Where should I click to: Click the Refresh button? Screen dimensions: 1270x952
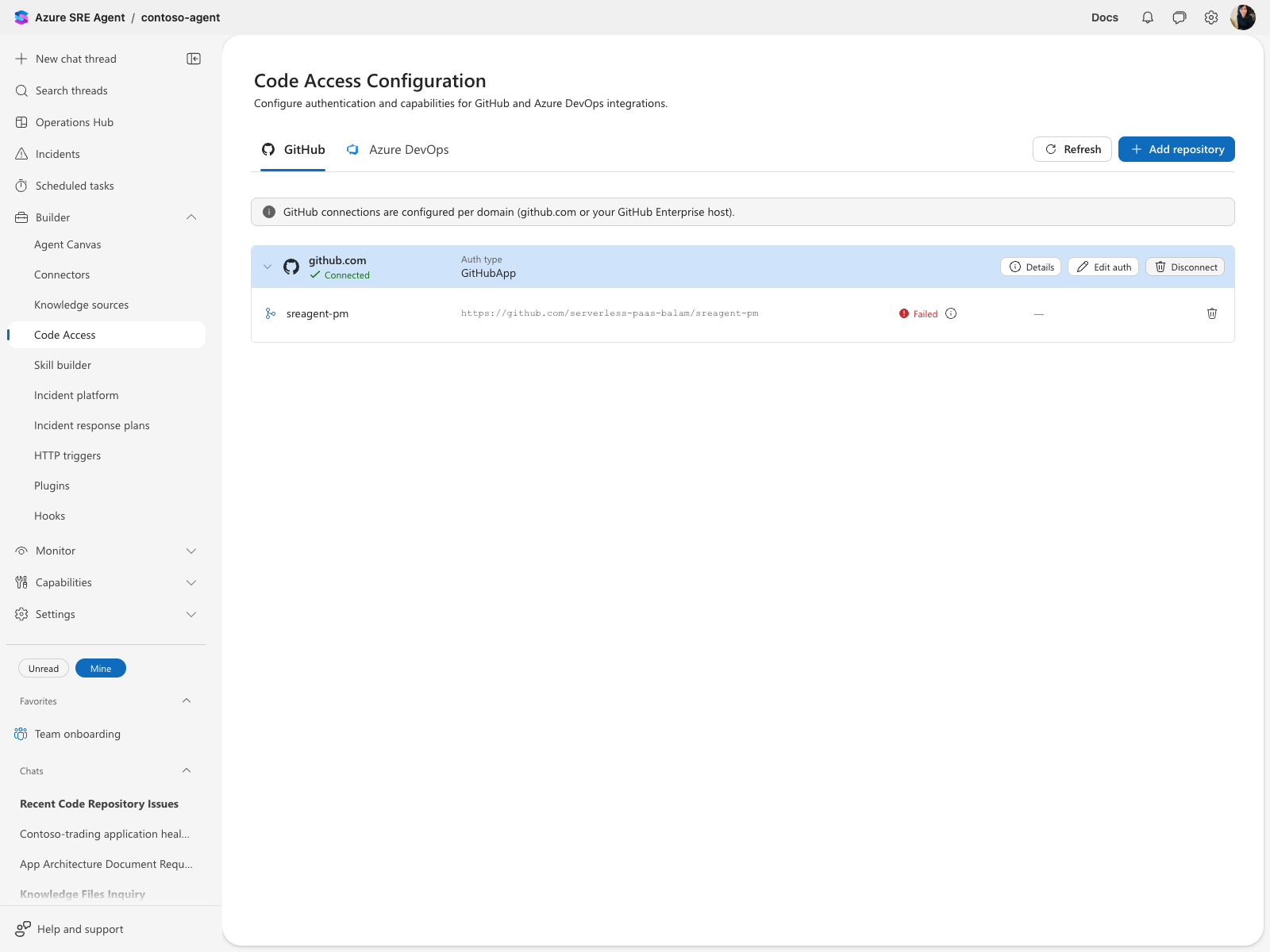(1072, 149)
